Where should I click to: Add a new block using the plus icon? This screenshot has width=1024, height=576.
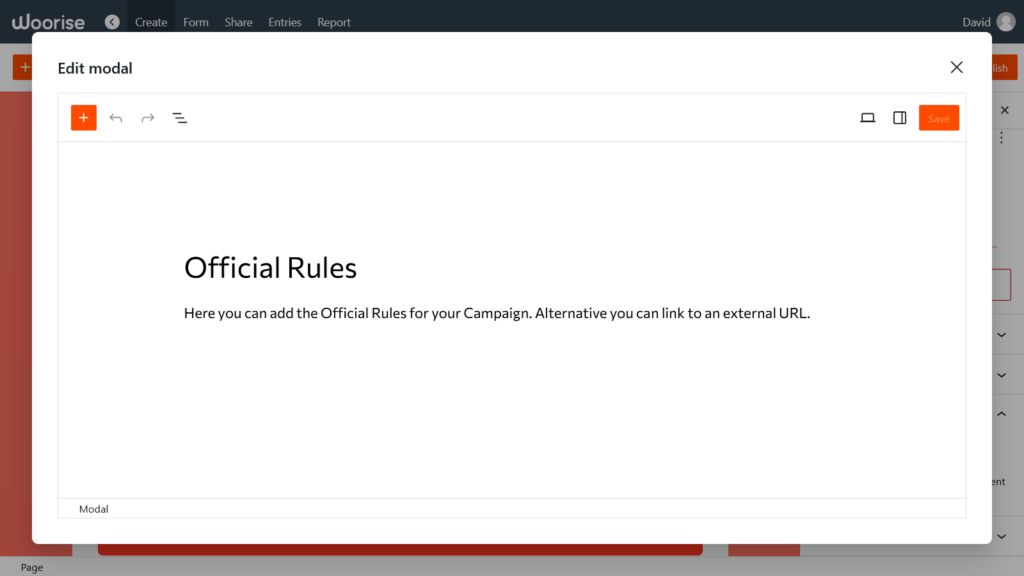tap(83, 117)
